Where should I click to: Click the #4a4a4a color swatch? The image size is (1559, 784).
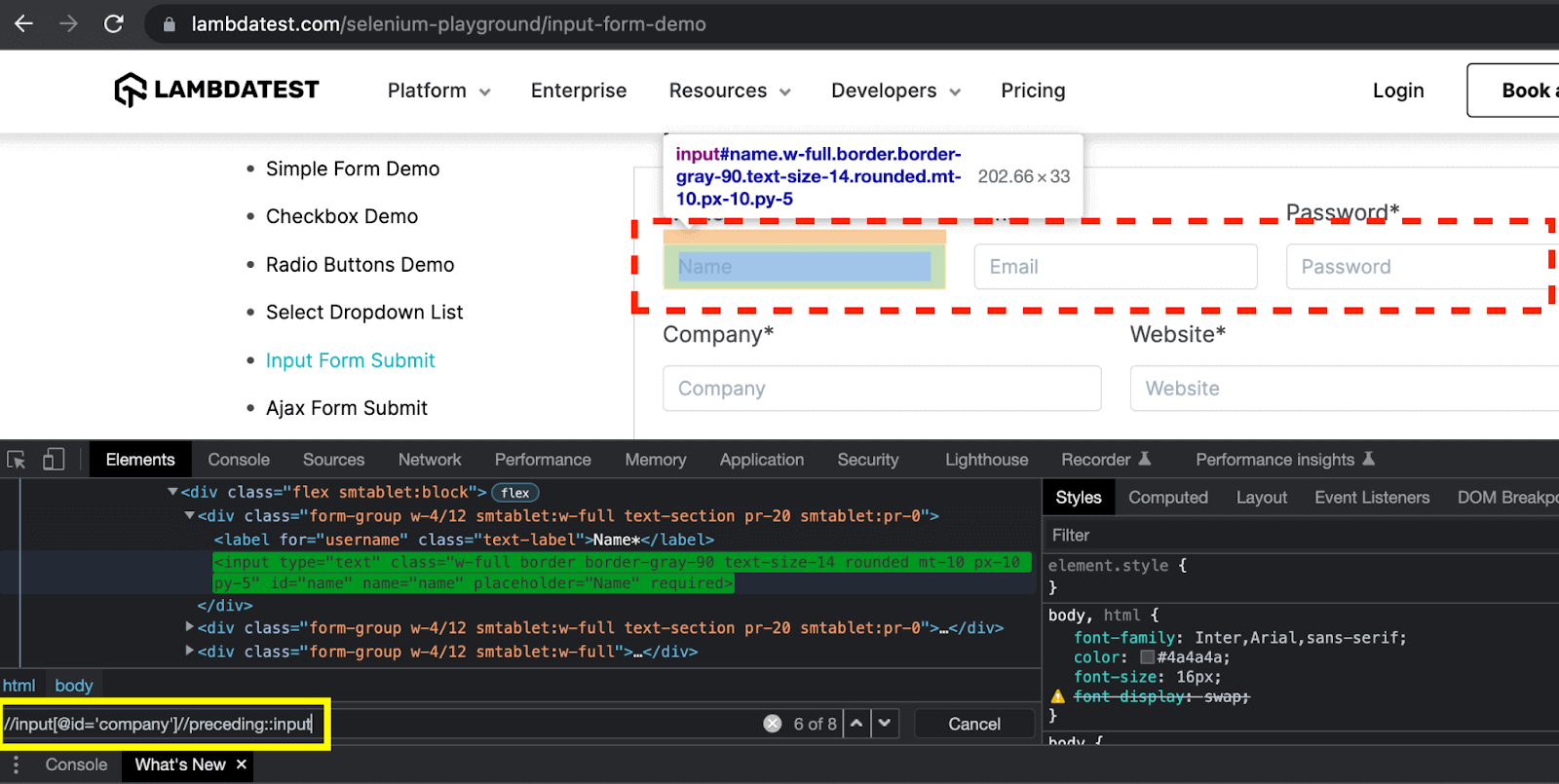[1147, 657]
